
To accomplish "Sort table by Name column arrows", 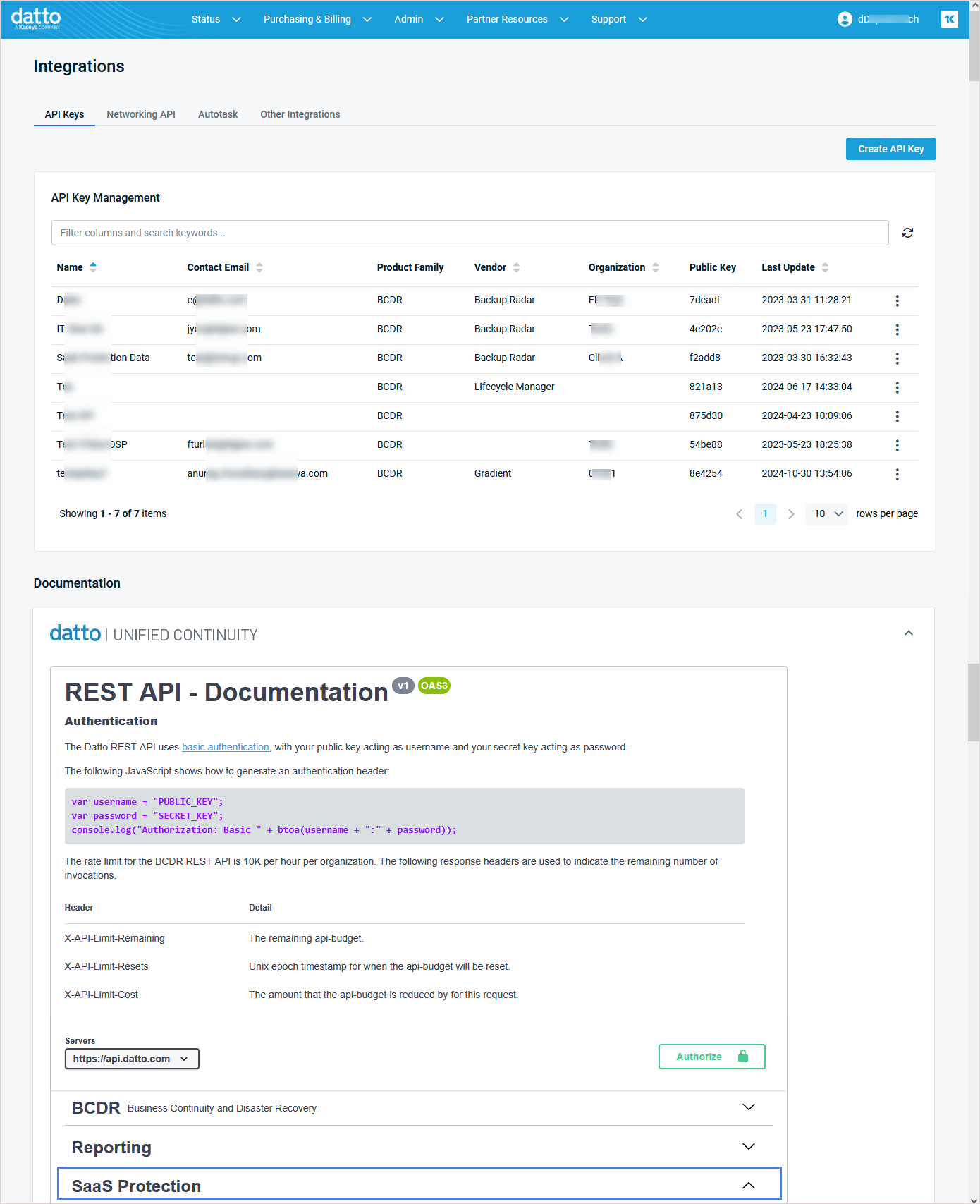I will click(x=93, y=267).
